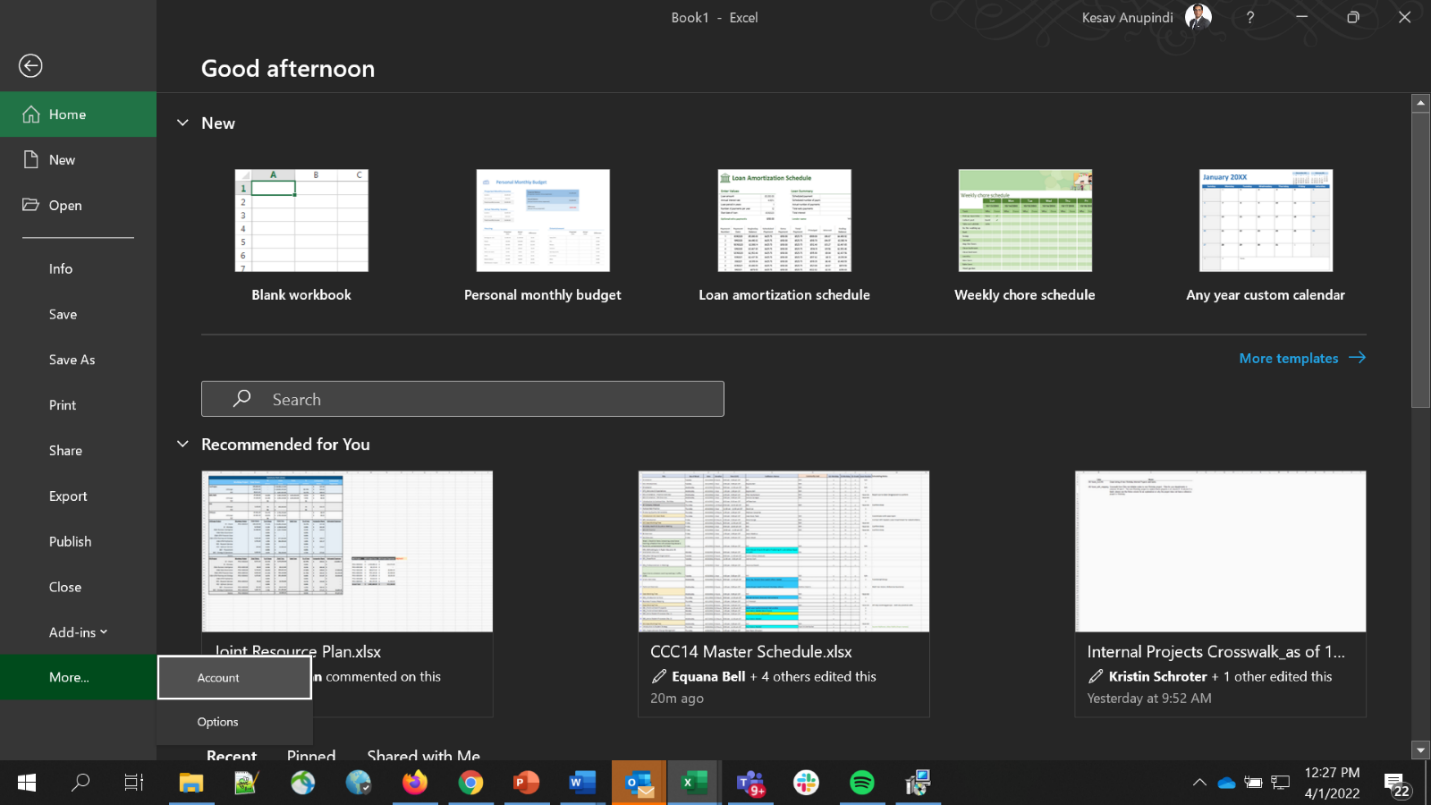1431x805 pixels.
Task: Click the scrollbar up arrow
Action: [x=1420, y=103]
